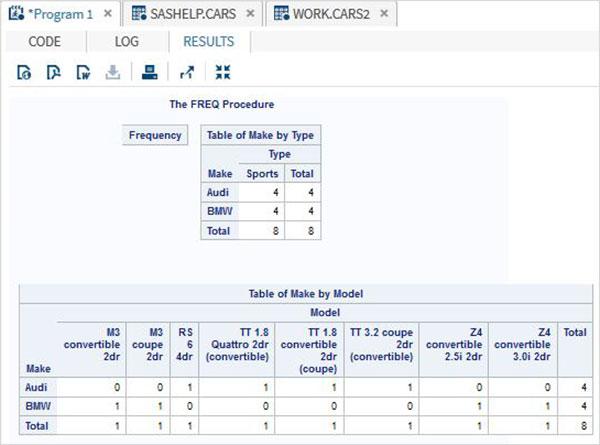Close the SASHELP.CARS tab
Viewport: 600px width, 445px height.
coord(250,14)
